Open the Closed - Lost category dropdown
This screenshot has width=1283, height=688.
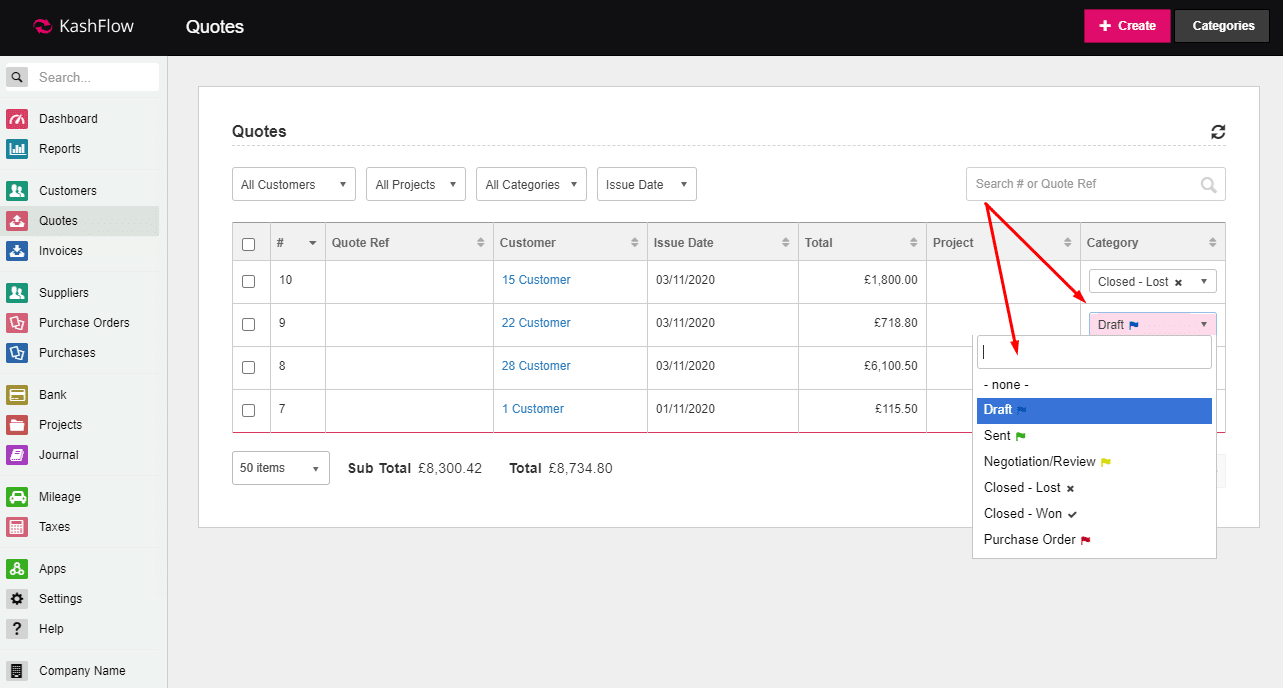[x=1152, y=282]
